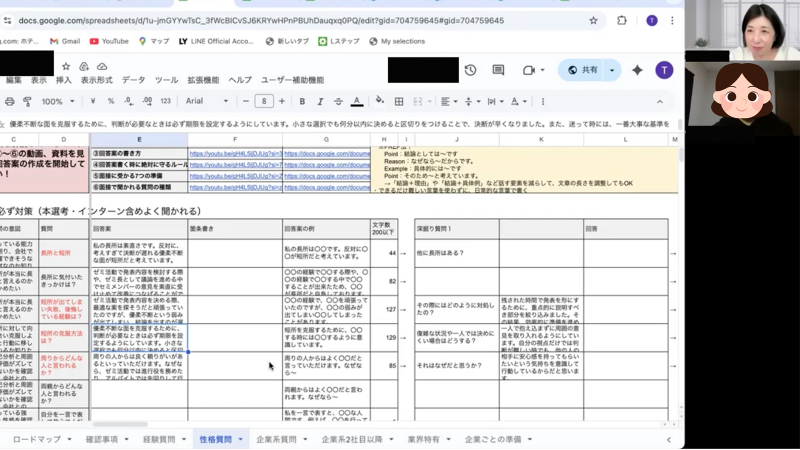This screenshot has width=800, height=450.
Task: Decrease font size with minus button
Action: pyautogui.click(x=245, y=101)
